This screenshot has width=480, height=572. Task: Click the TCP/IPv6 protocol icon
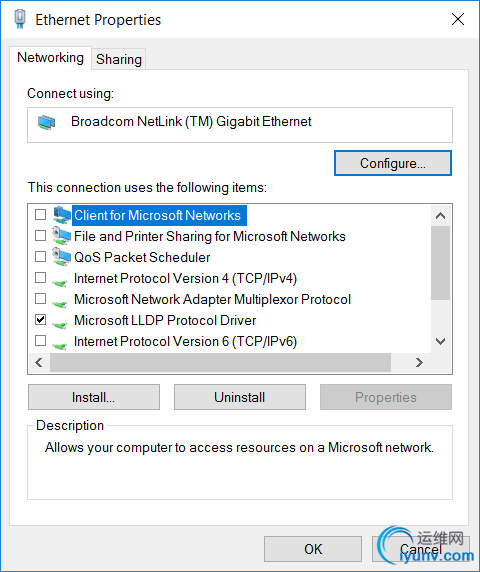tap(59, 345)
